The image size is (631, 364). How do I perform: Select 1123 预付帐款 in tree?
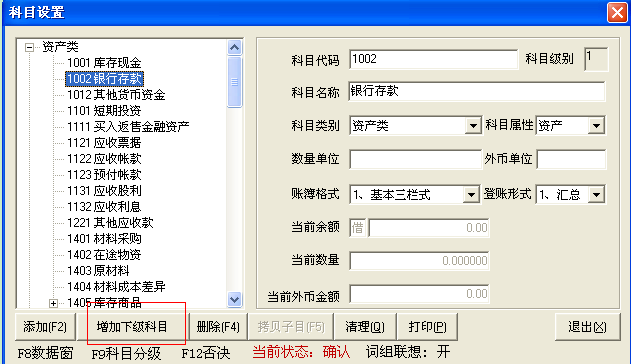(104, 175)
